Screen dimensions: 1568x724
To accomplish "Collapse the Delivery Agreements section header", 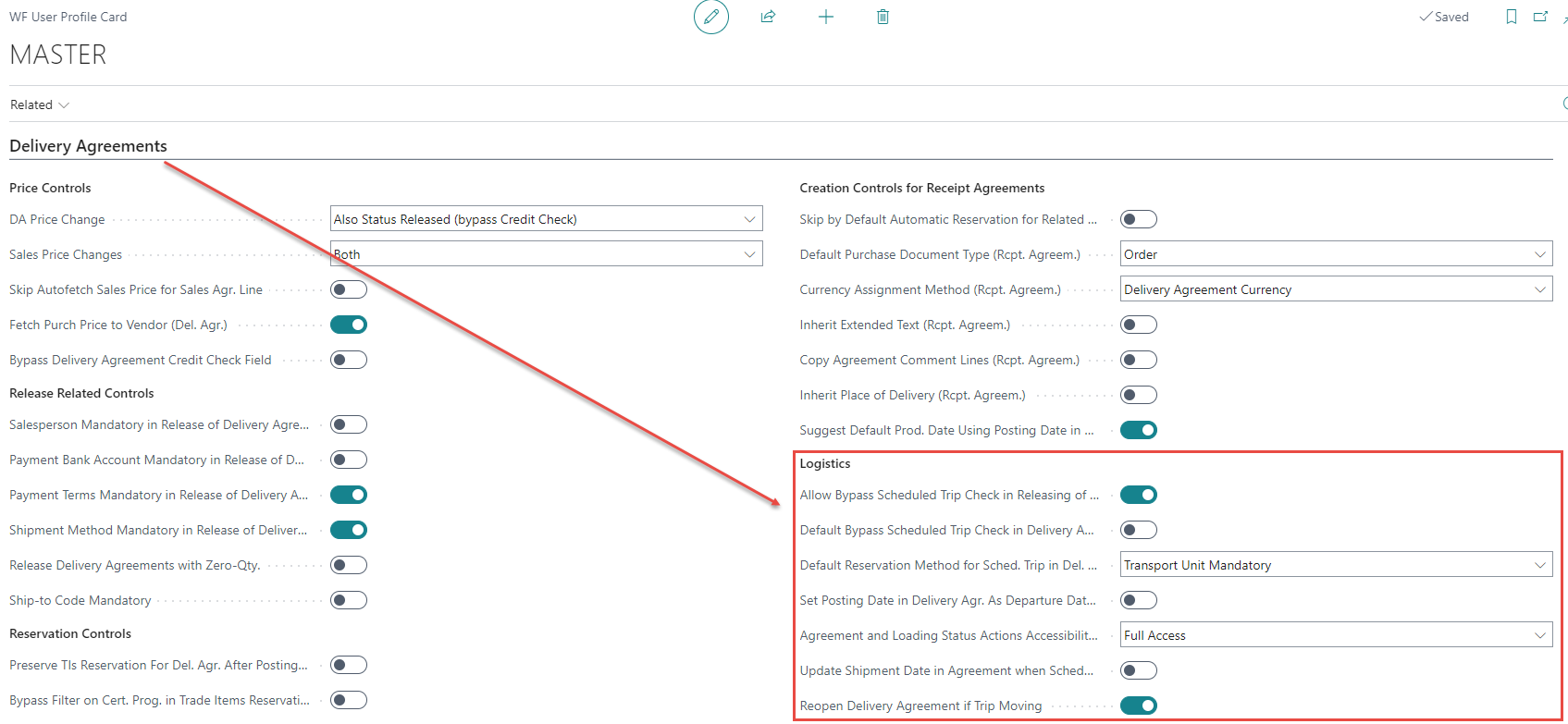I will click(x=88, y=146).
